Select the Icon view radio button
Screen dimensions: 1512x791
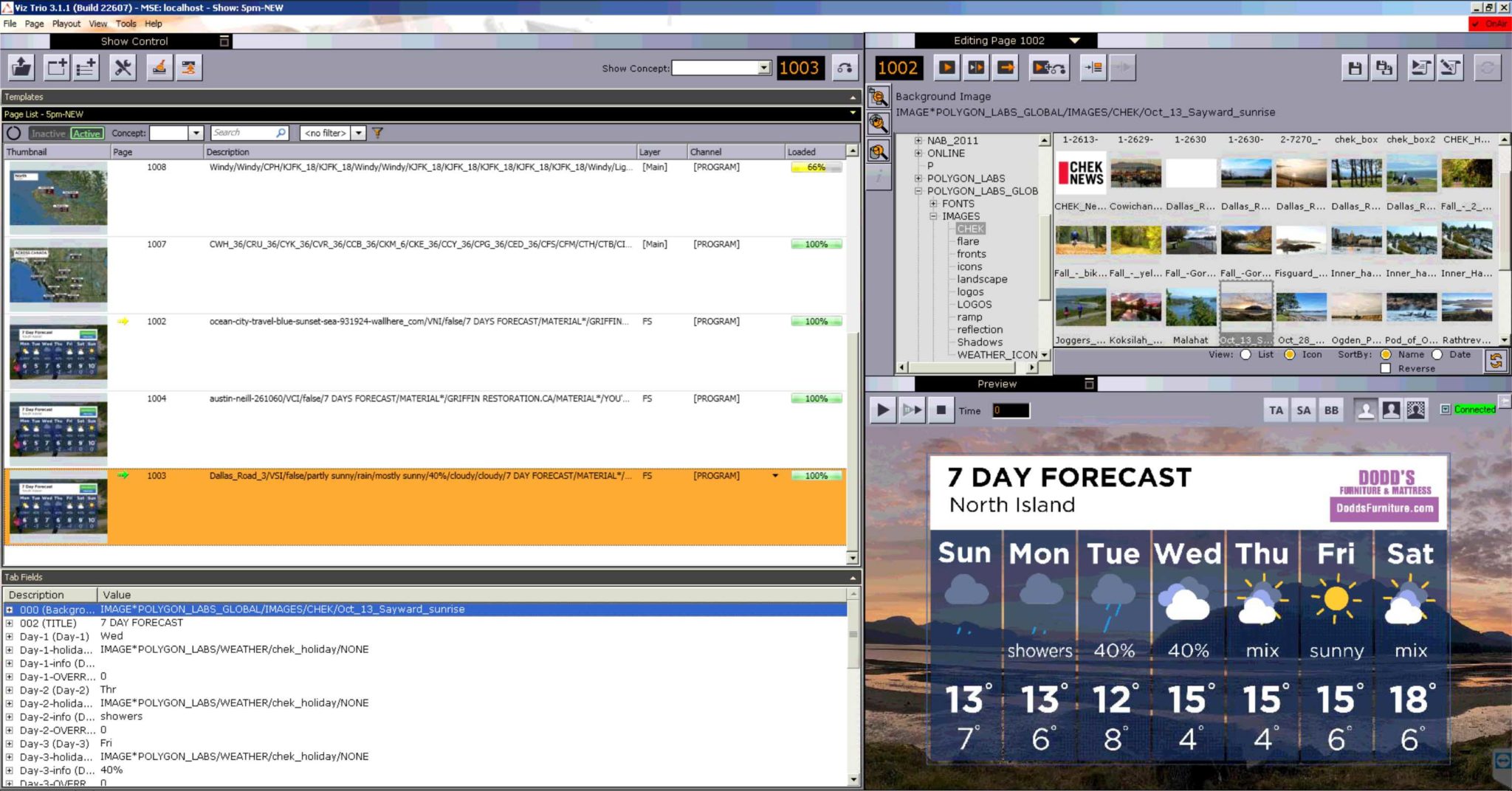(x=1291, y=354)
